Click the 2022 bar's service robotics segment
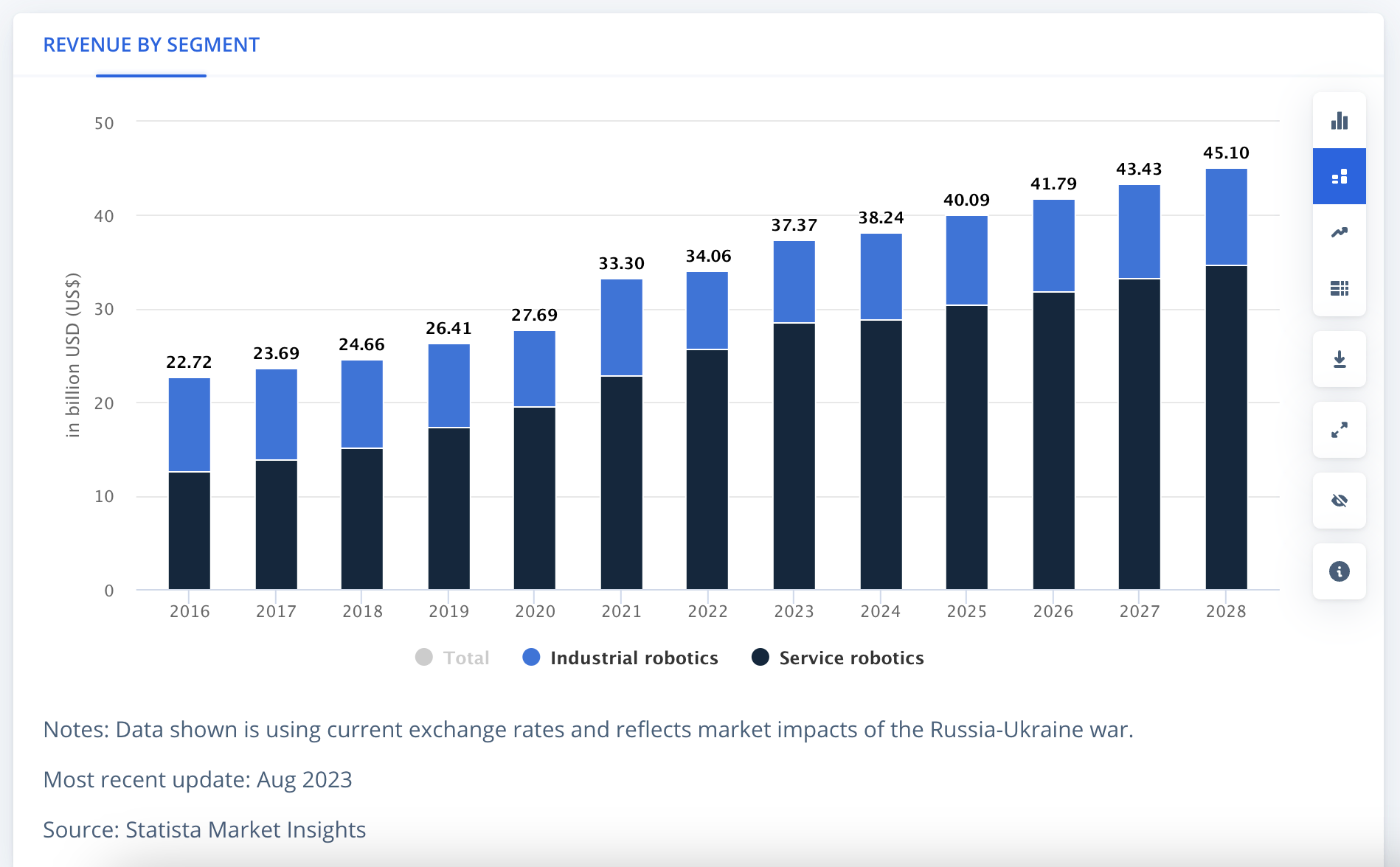This screenshot has width=1400, height=867. 707,470
